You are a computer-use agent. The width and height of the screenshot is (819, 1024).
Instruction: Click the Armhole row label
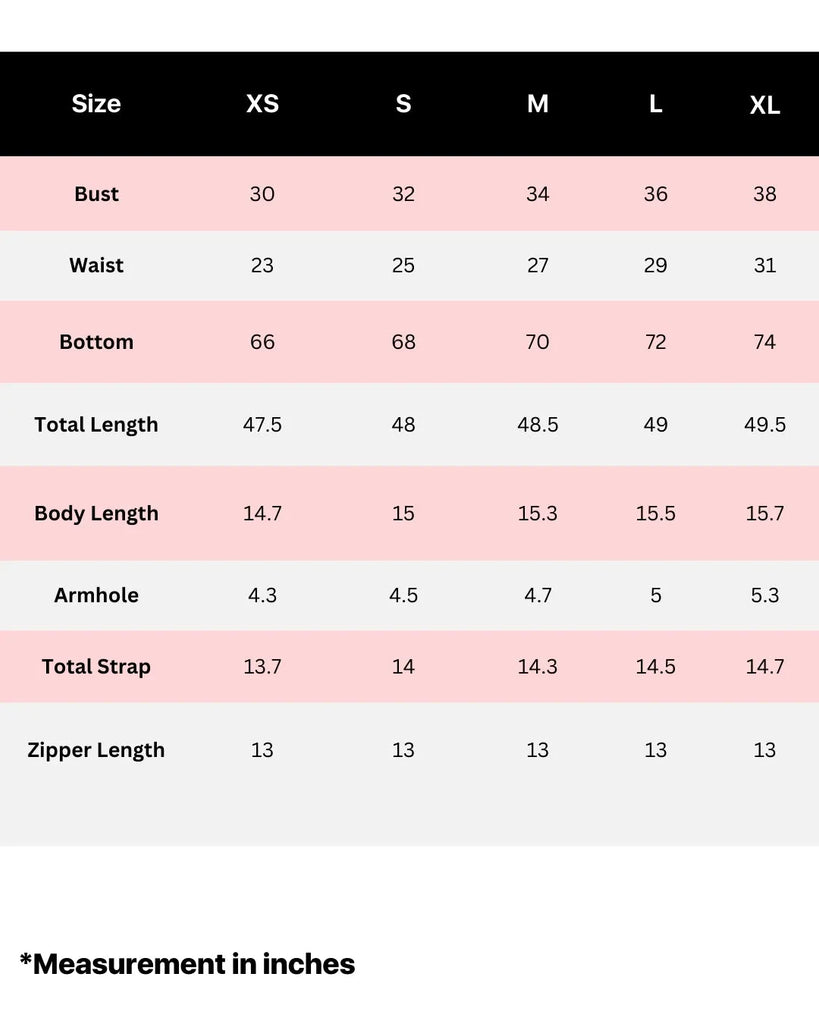(x=96, y=596)
